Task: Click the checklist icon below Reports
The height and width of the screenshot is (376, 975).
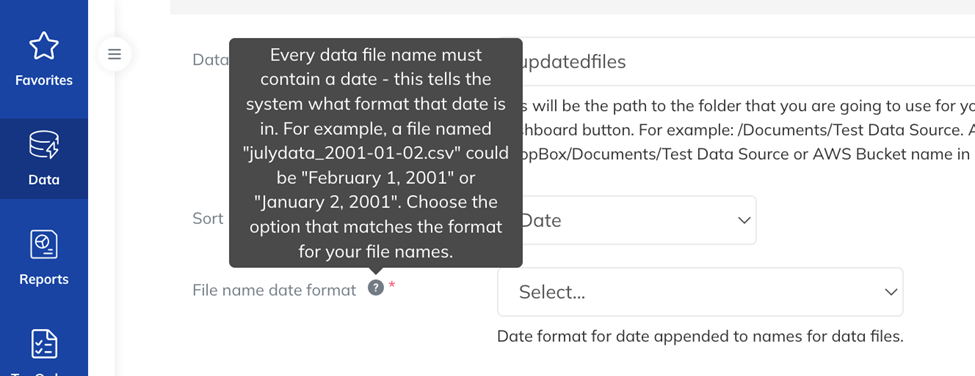Action: click(x=44, y=344)
